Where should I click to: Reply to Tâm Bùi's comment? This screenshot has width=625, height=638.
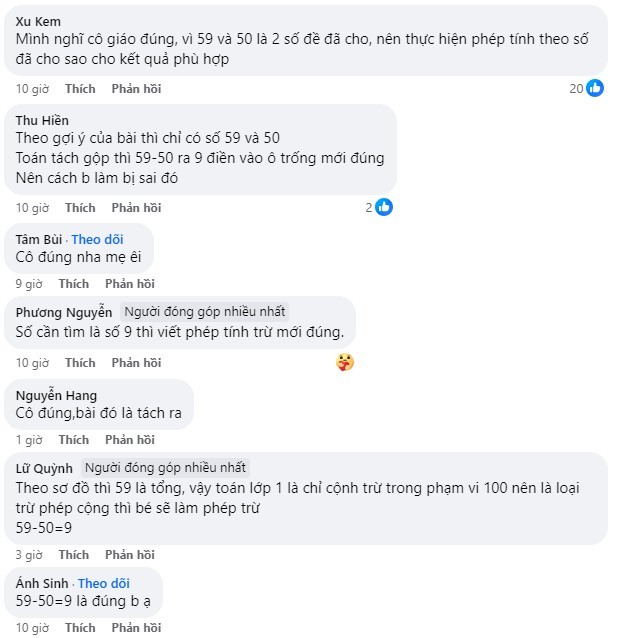click(130, 284)
